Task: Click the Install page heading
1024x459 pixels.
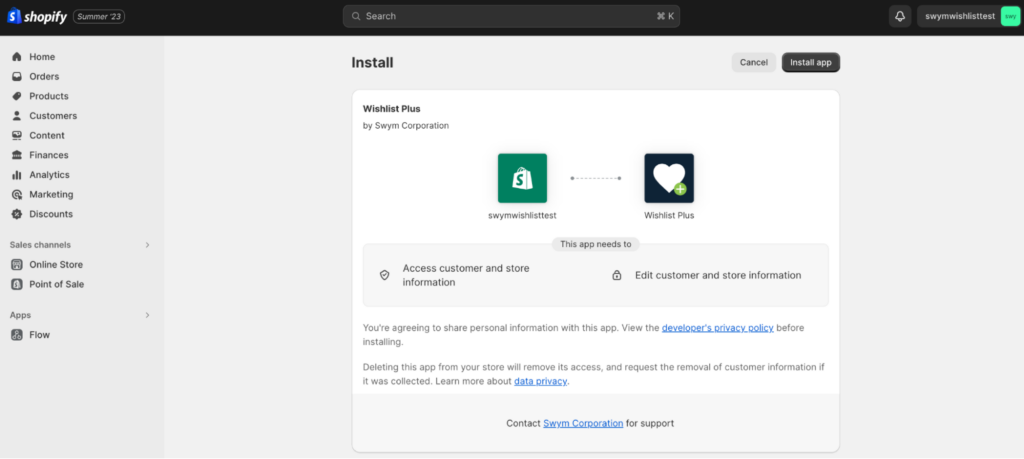Action: click(372, 63)
